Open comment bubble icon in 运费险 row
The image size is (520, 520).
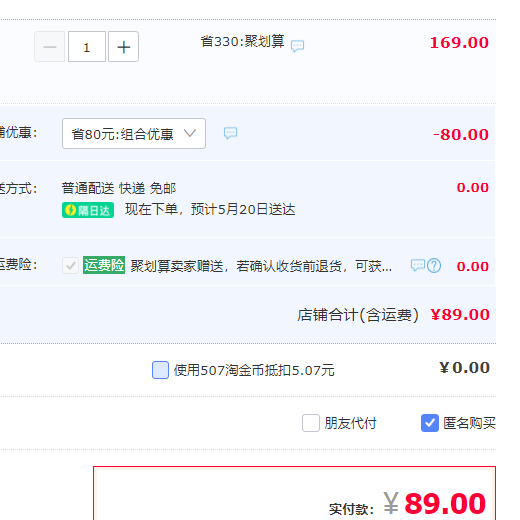418,265
